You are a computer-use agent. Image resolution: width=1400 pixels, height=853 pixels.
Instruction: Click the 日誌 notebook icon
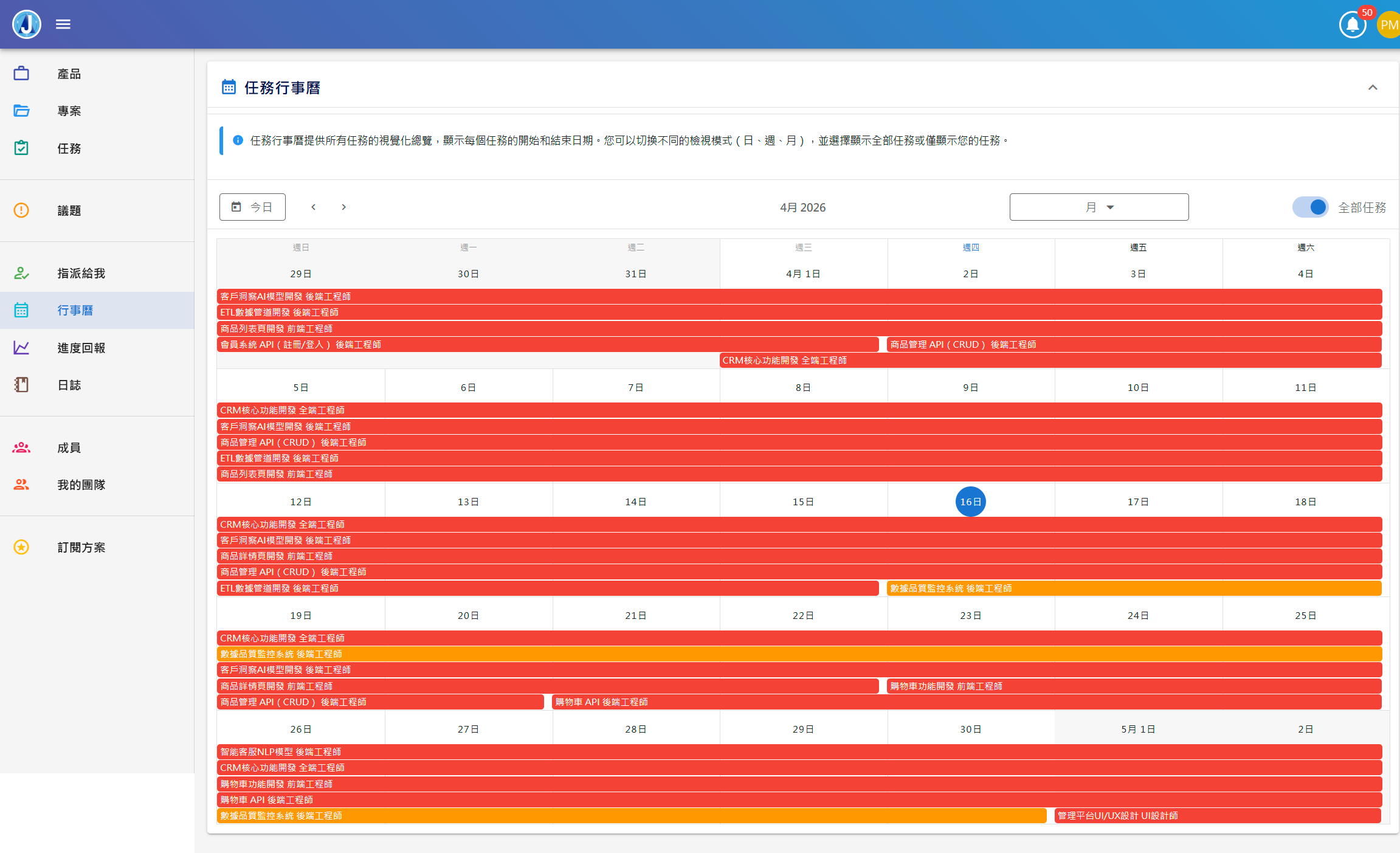tap(21, 385)
